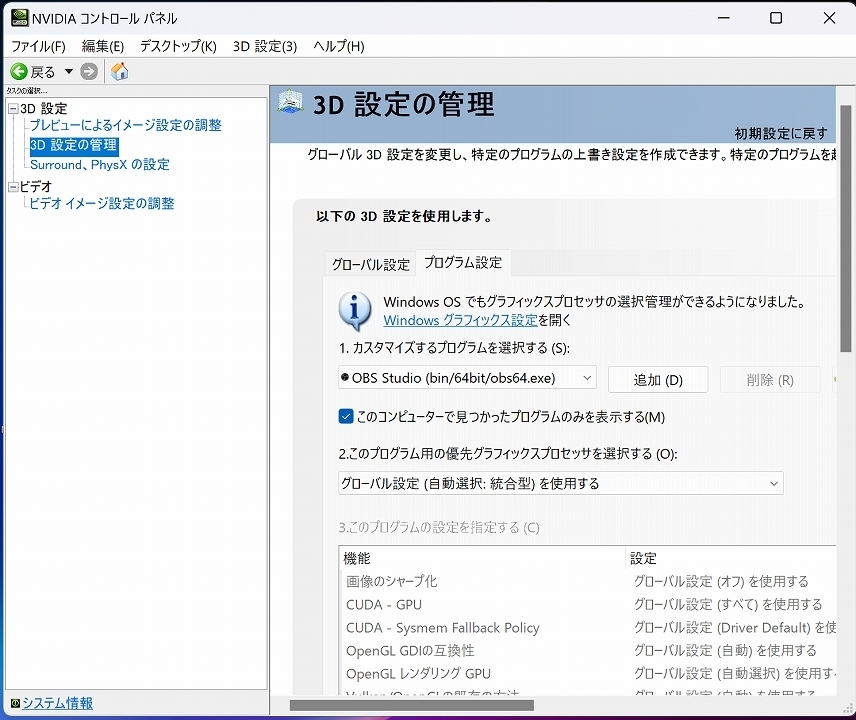Minimize the NVIDIA Control Panel window

click(x=724, y=18)
